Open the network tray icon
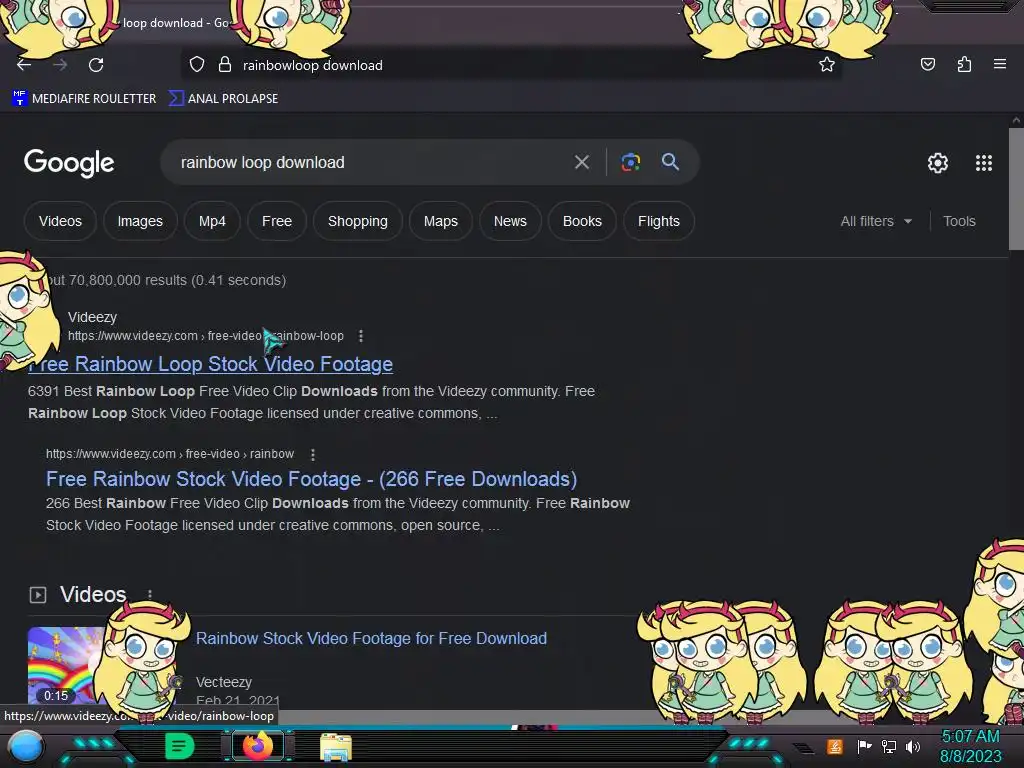 [x=889, y=746]
